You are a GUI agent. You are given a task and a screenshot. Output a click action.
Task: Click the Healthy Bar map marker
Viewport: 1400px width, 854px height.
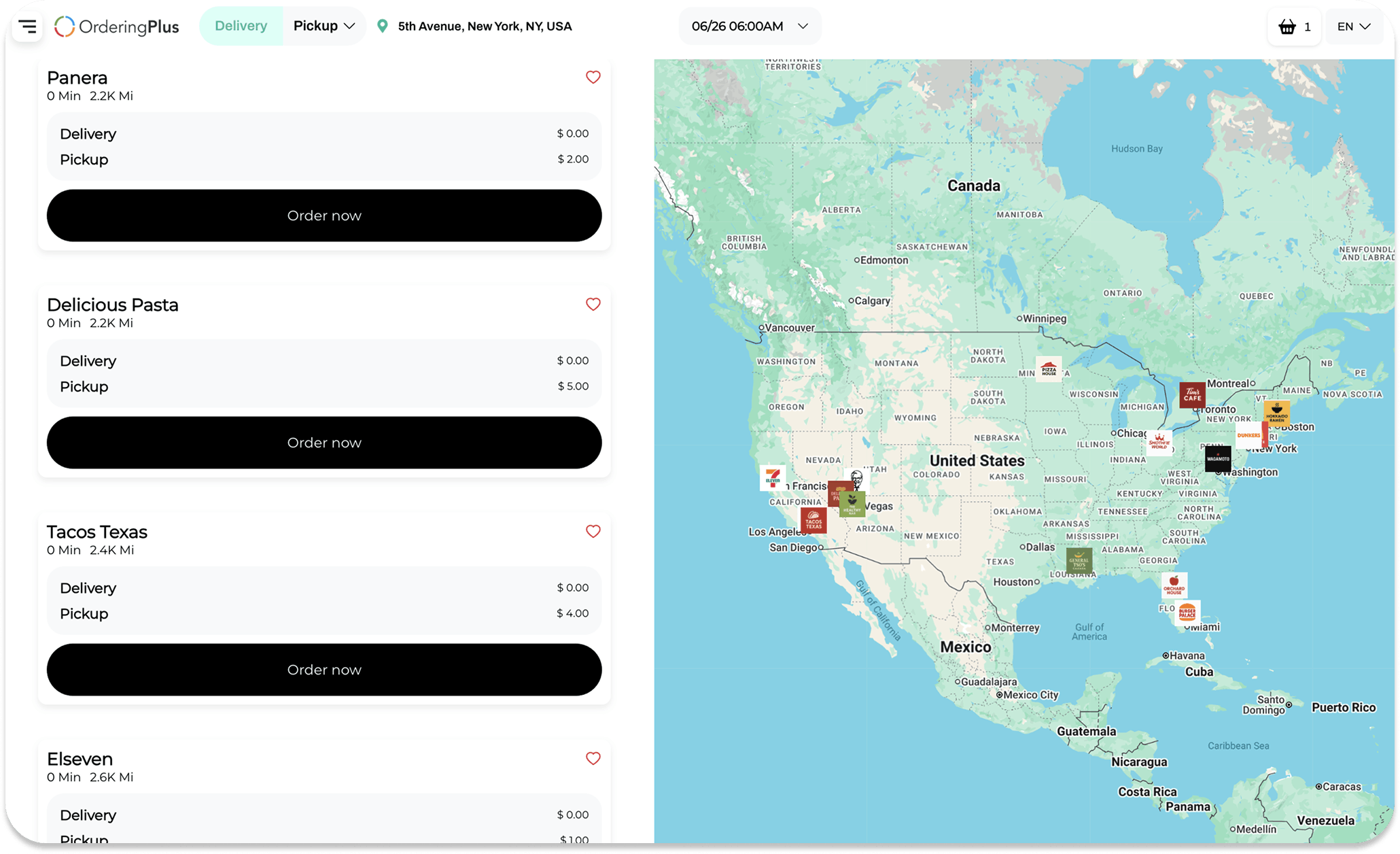(x=852, y=504)
